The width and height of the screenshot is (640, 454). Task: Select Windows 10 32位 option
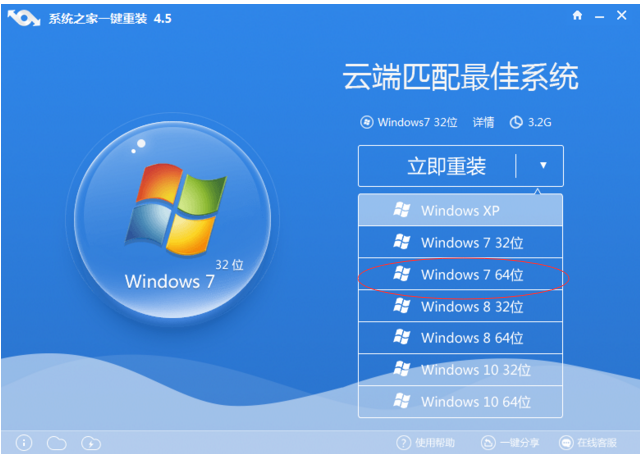tap(460, 370)
